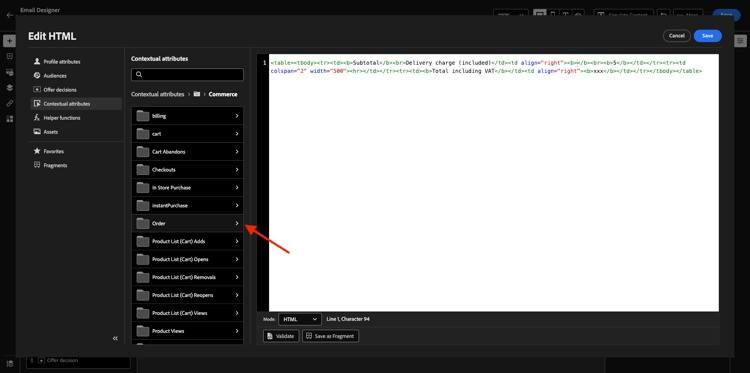The image size is (750, 373).
Task: Open the settings sliders icon at the right edge
Action: tap(740, 42)
